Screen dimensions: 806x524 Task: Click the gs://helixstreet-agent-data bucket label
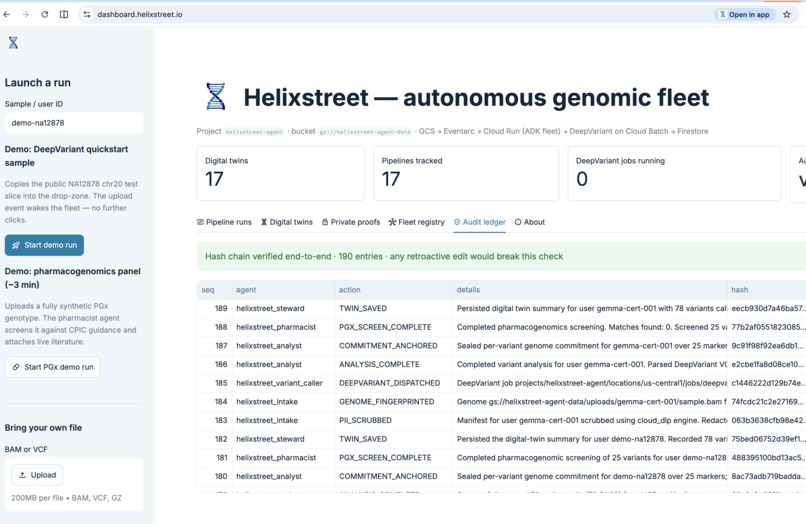point(365,132)
